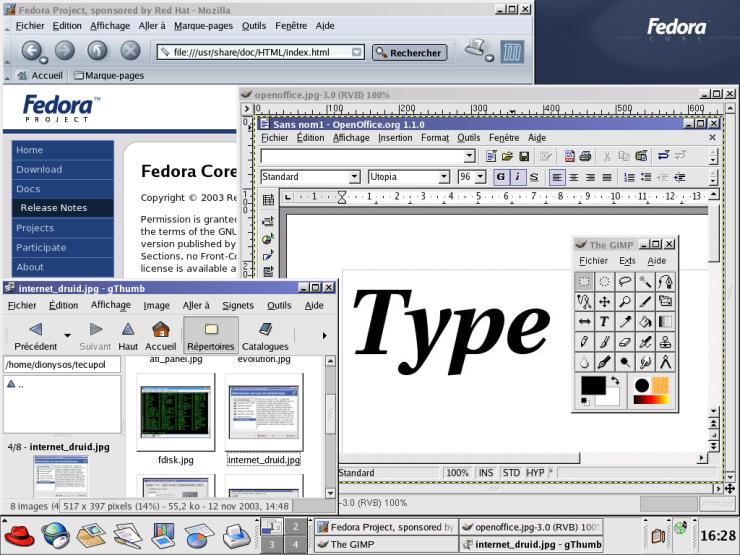Choose the Measure compass tool in GIMP
Viewport: 740px width, 555px height.
coord(665,362)
